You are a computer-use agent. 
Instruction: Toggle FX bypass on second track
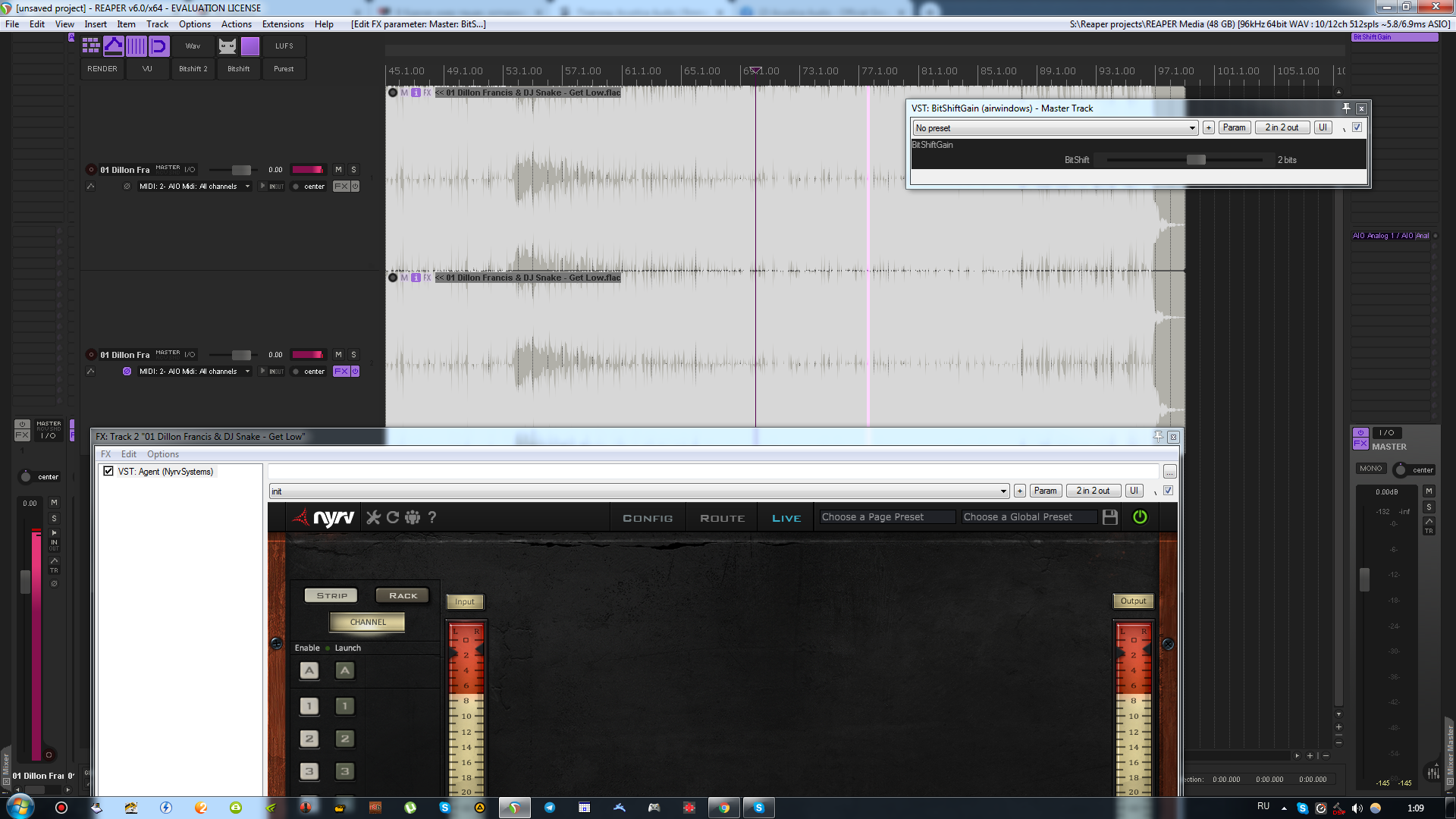355,372
